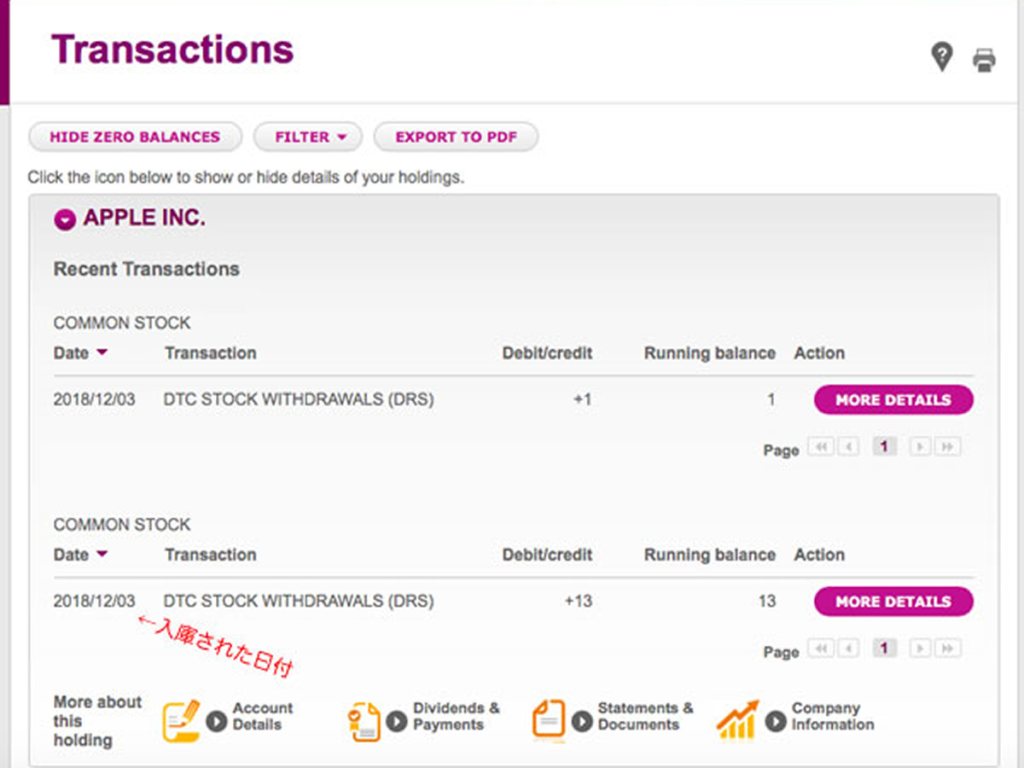Open the Filter dropdown
Image resolution: width=1024 pixels, height=768 pixels.
(x=308, y=137)
